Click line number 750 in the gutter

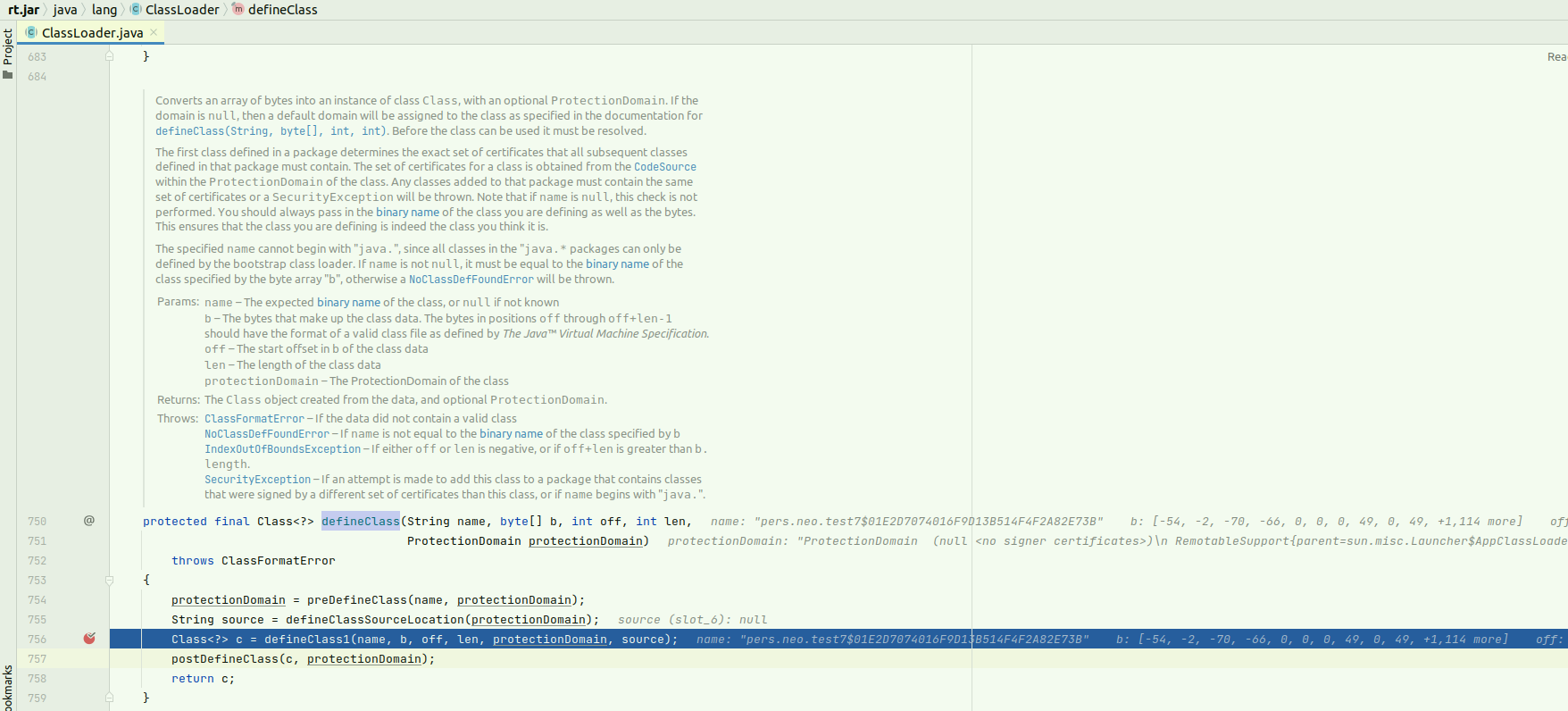[x=37, y=522]
